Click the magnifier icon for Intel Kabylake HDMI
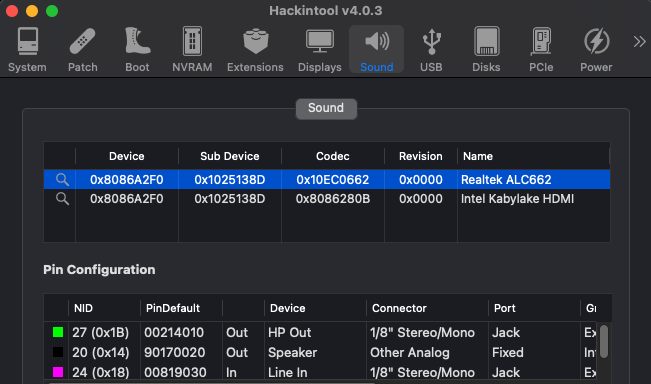Viewport: 651px width, 384px height. pyautogui.click(x=62, y=199)
